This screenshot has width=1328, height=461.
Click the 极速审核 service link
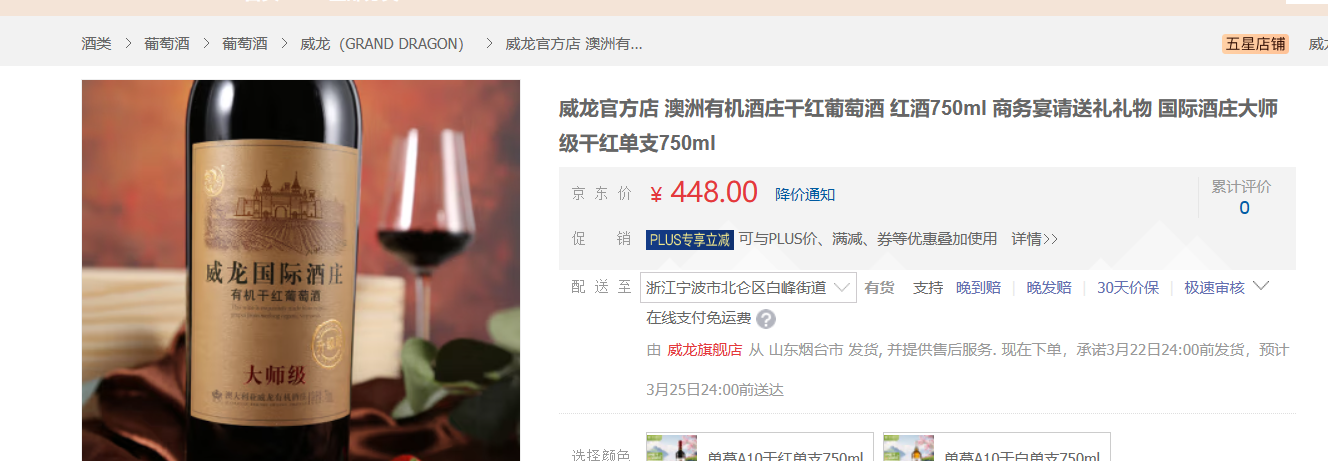[x=1214, y=287]
